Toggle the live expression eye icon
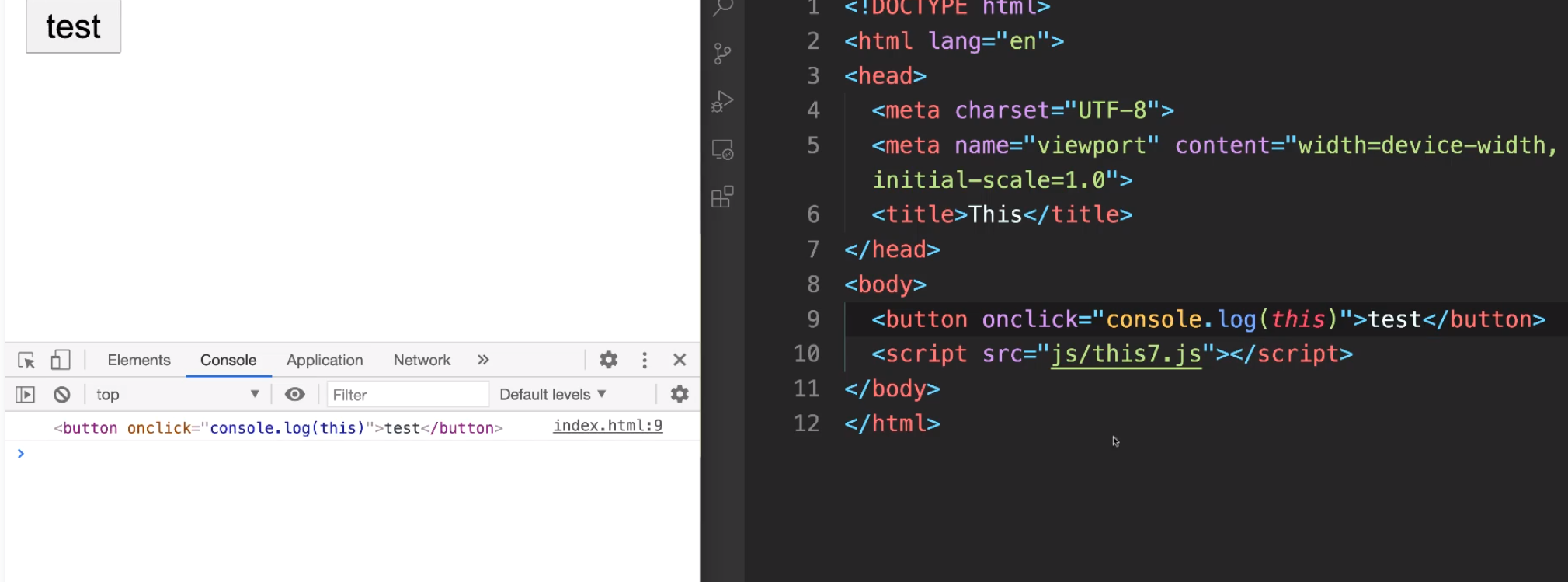The width and height of the screenshot is (1568, 582). click(295, 395)
